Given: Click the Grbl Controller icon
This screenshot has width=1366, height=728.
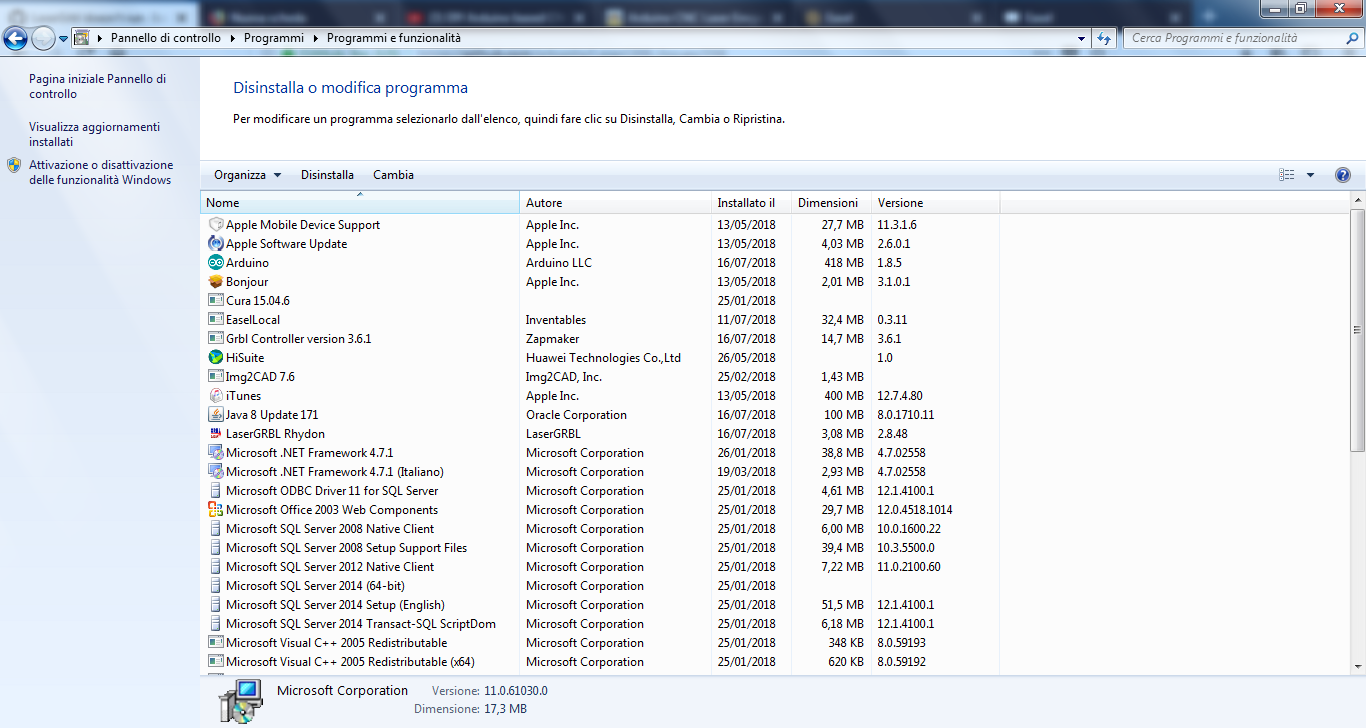Looking at the screenshot, I should point(215,339).
